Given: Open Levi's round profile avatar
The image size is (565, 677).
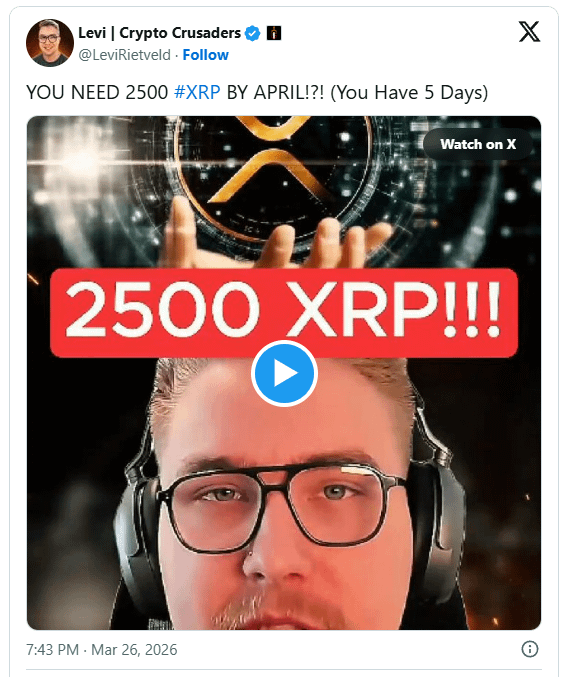Looking at the screenshot, I should [x=50, y=43].
